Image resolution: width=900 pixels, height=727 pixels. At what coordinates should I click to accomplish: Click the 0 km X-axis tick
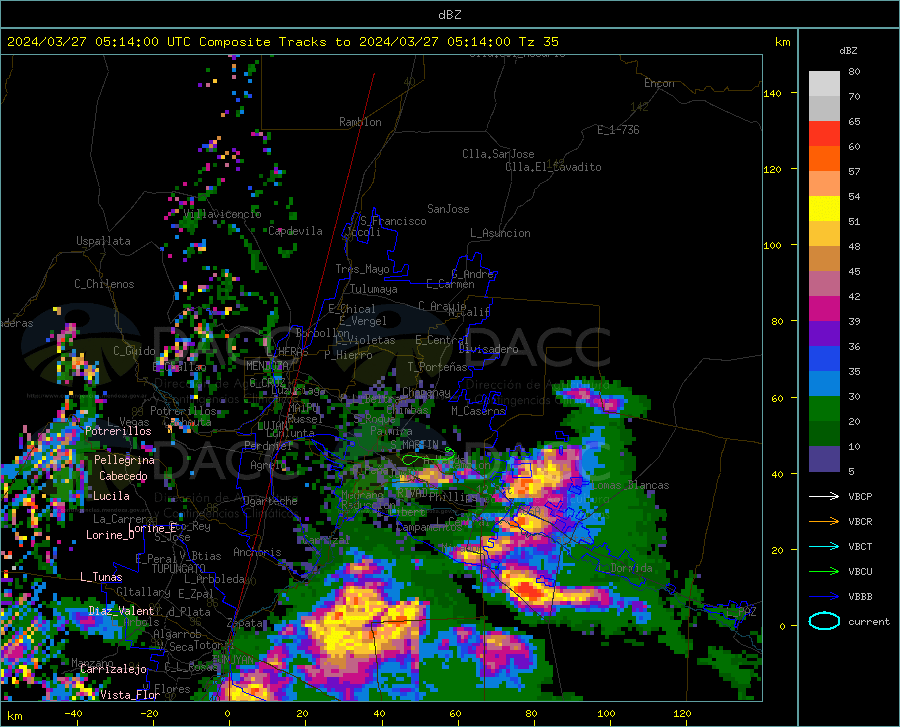[228, 713]
